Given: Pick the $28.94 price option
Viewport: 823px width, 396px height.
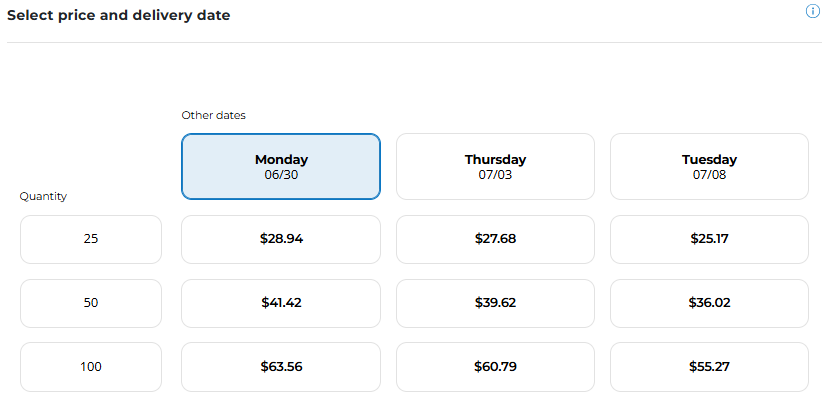Looking at the screenshot, I should pos(281,239).
